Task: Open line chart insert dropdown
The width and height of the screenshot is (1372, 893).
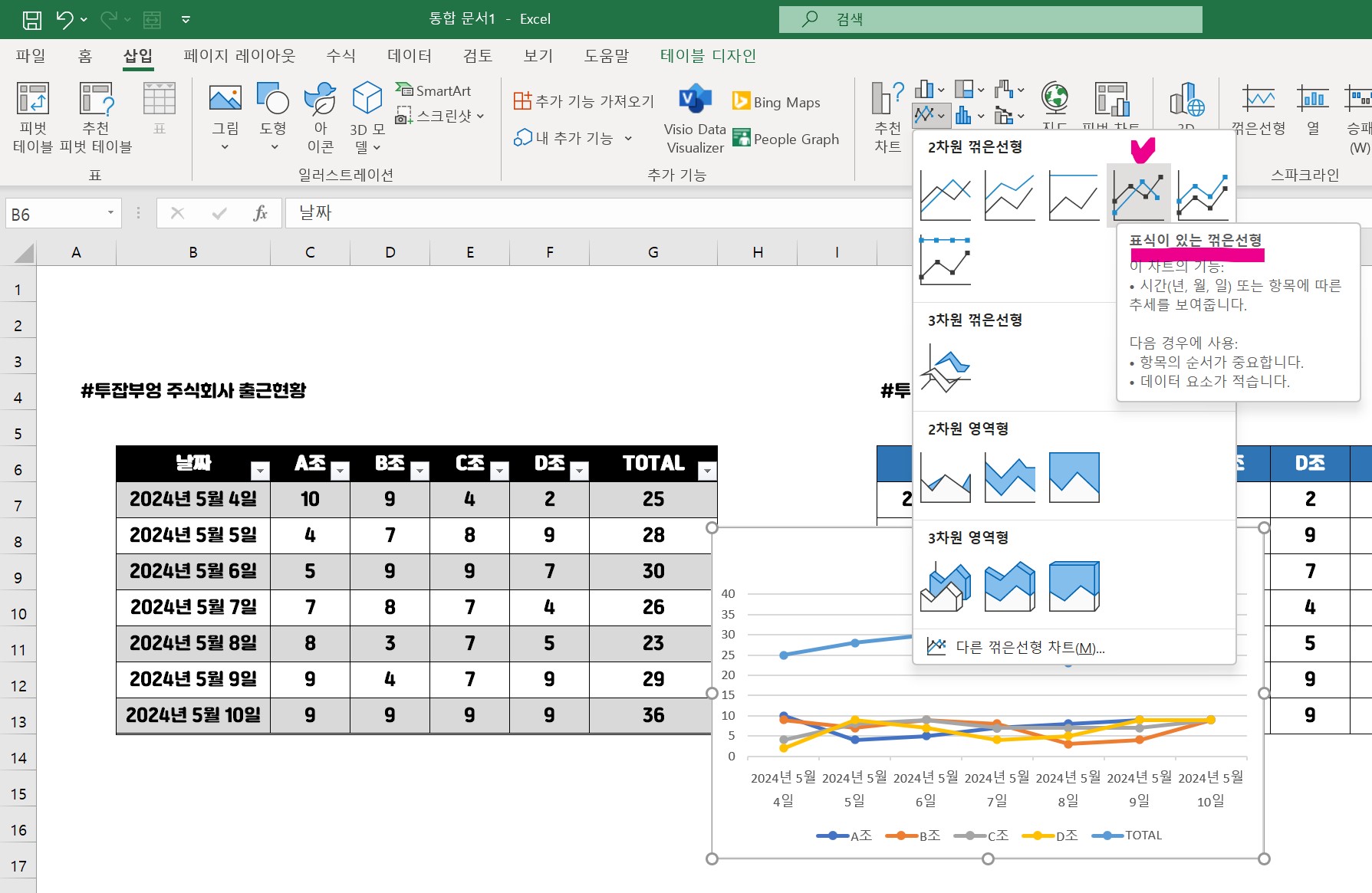Action: (x=932, y=115)
